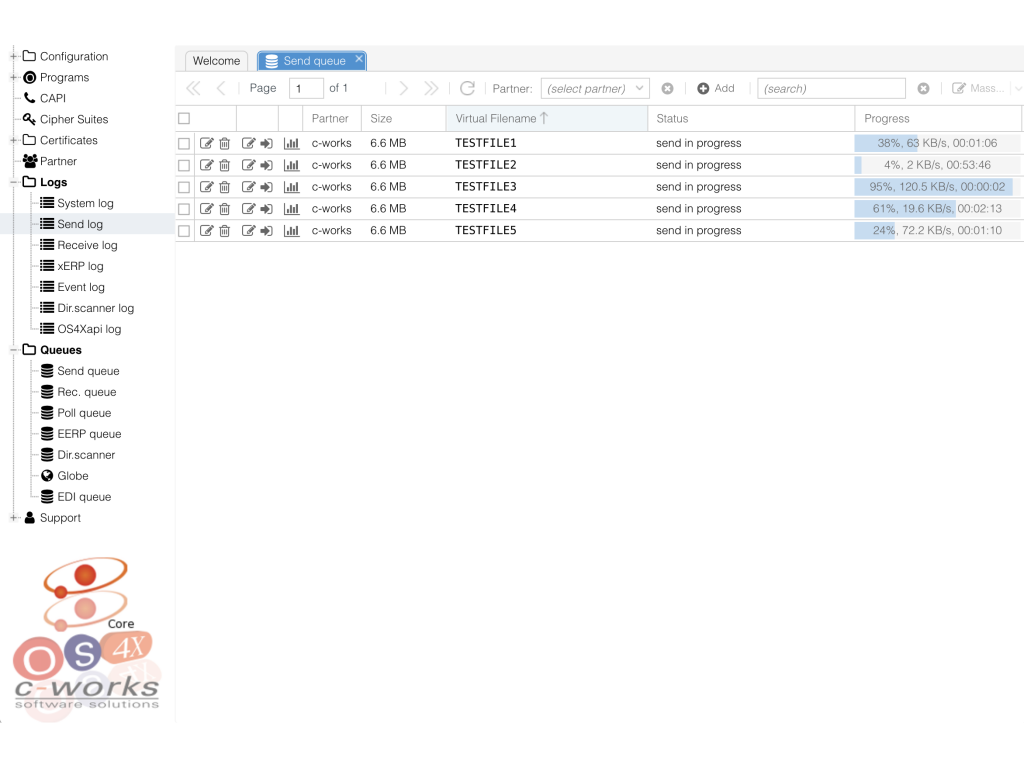Open Globe in the Queues tree
Image resolution: width=1024 pixels, height=768 pixels.
(x=72, y=476)
